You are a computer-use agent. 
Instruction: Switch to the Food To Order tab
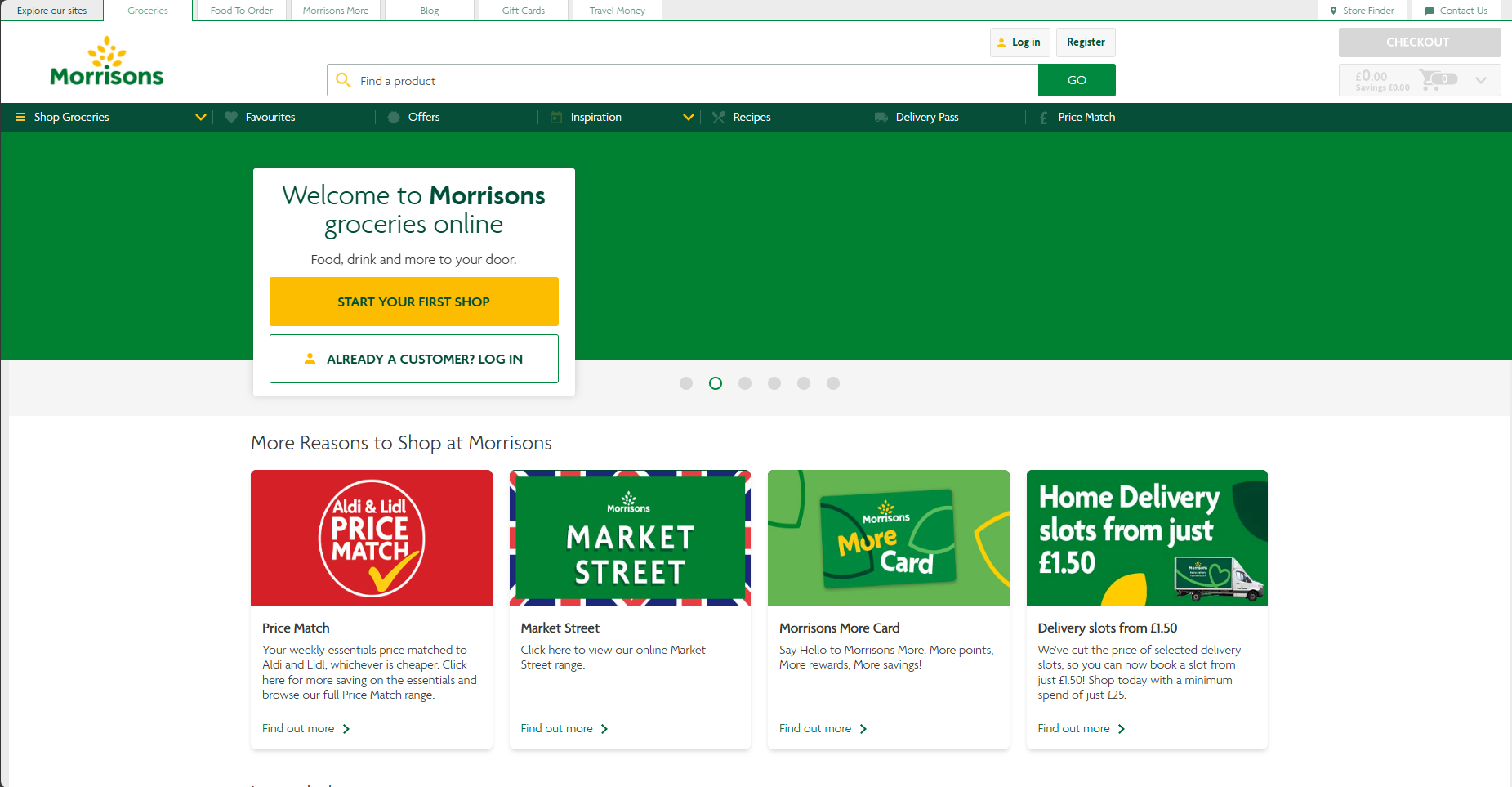click(242, 11)
